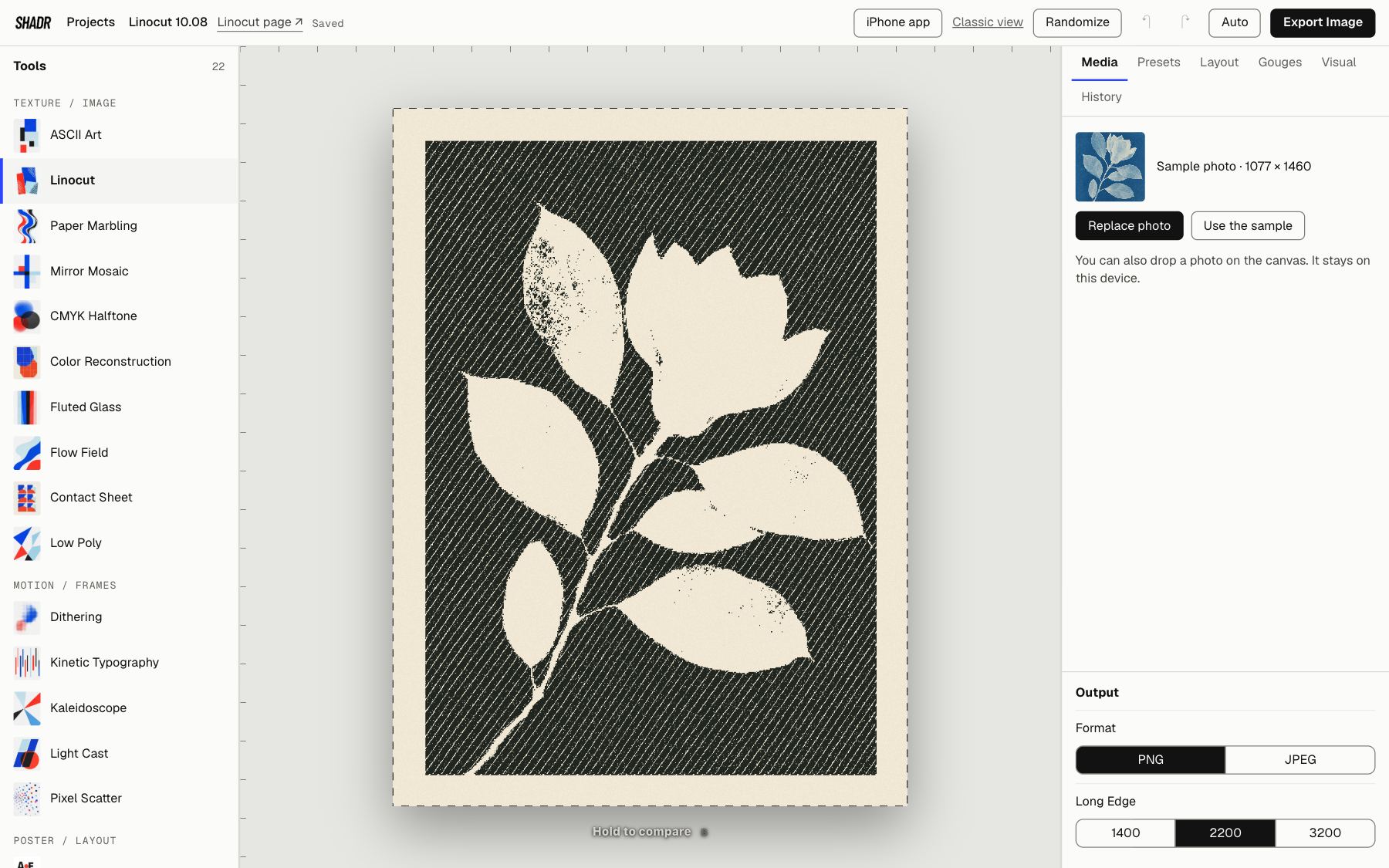This screenshot has width=1389, height=868.
Task: Click the undo arrow icon
Action: click(1147, 22)
